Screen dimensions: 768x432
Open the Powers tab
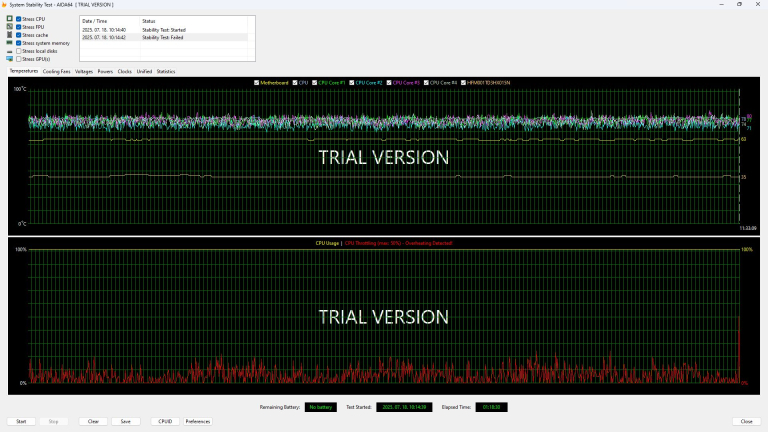[x=105, y=72]
